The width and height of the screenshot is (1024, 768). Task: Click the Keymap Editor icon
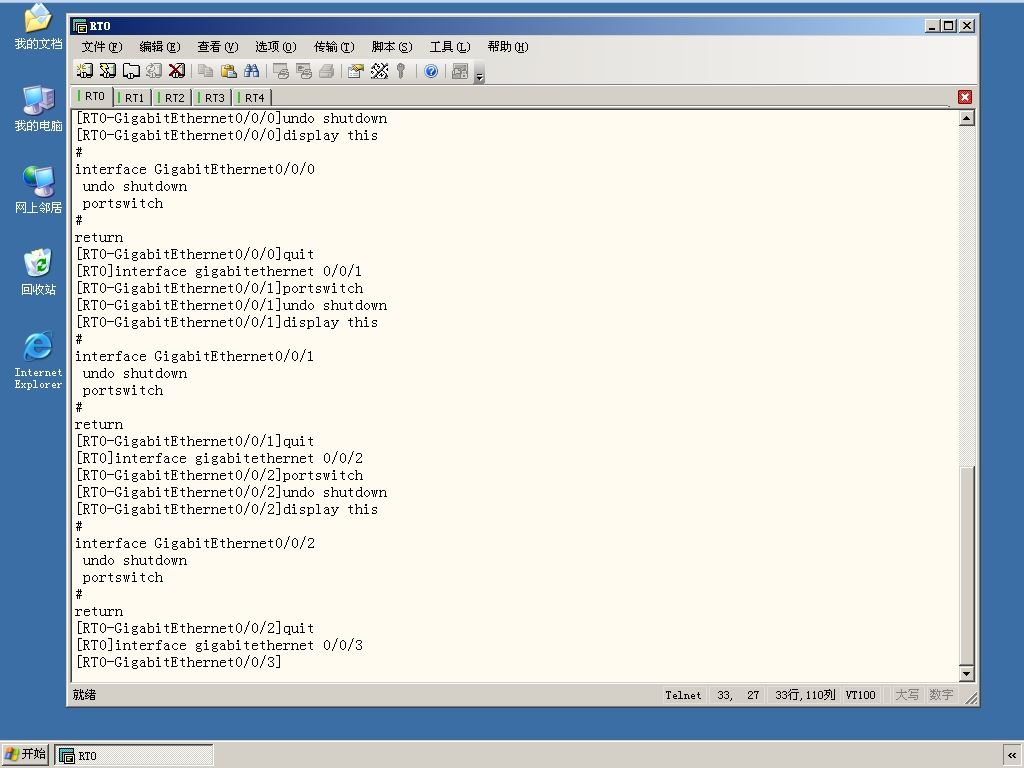tap(379, 71)
